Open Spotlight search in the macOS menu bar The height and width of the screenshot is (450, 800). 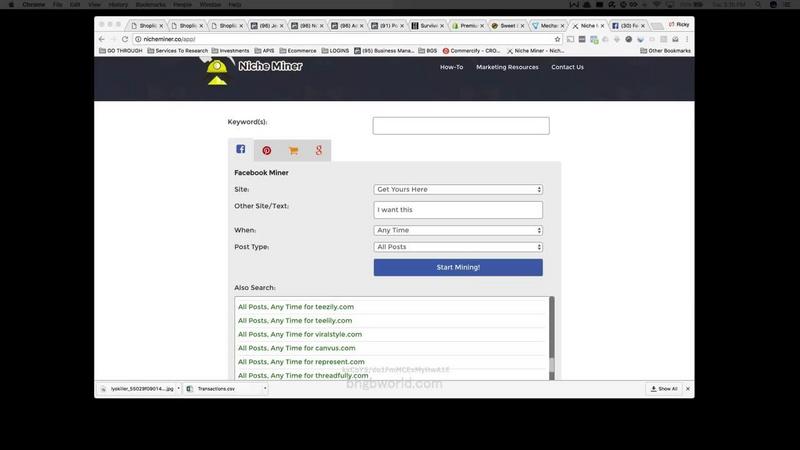[758, 5]
